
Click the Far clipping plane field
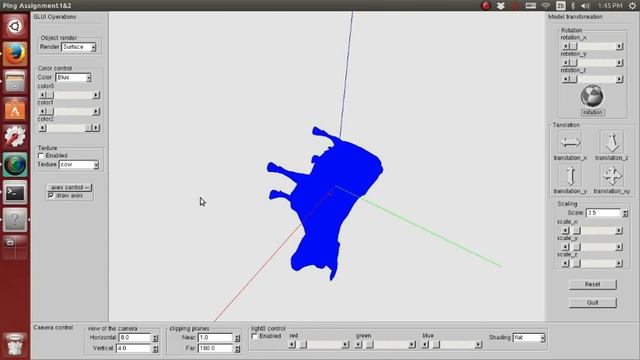click(x=216, y=349)
